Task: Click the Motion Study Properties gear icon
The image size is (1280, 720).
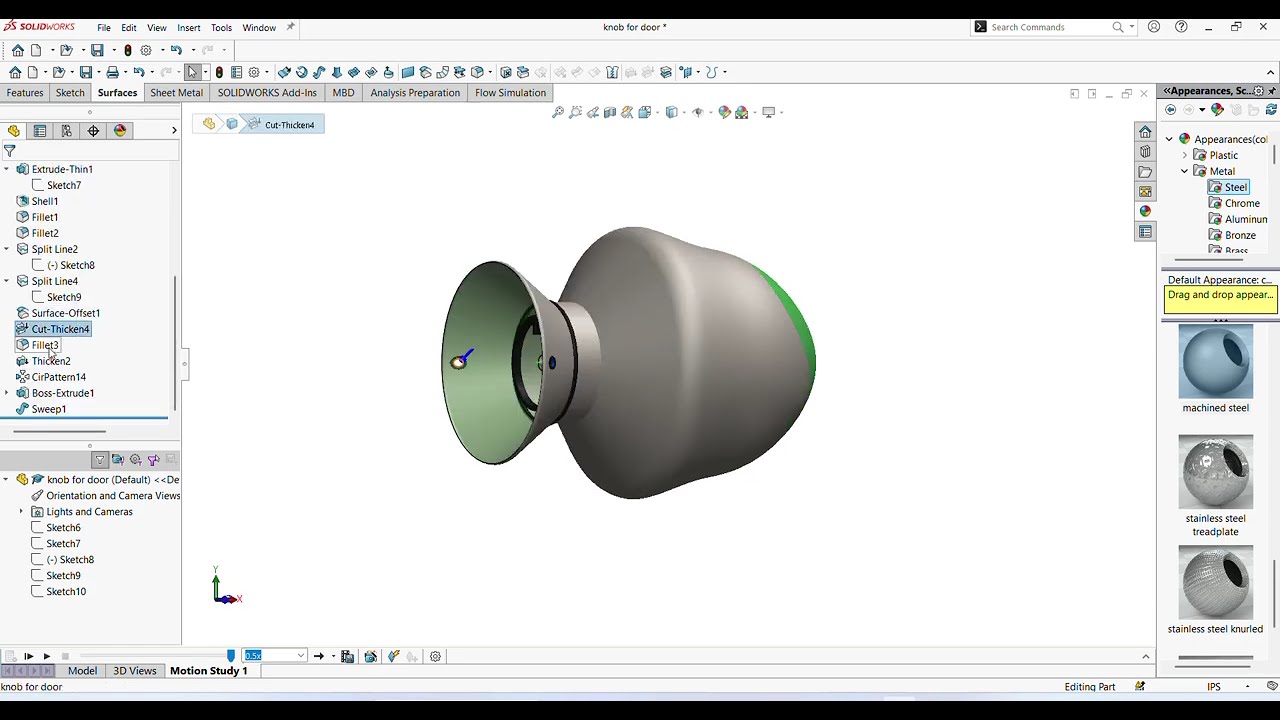Action: click(435, 656)
